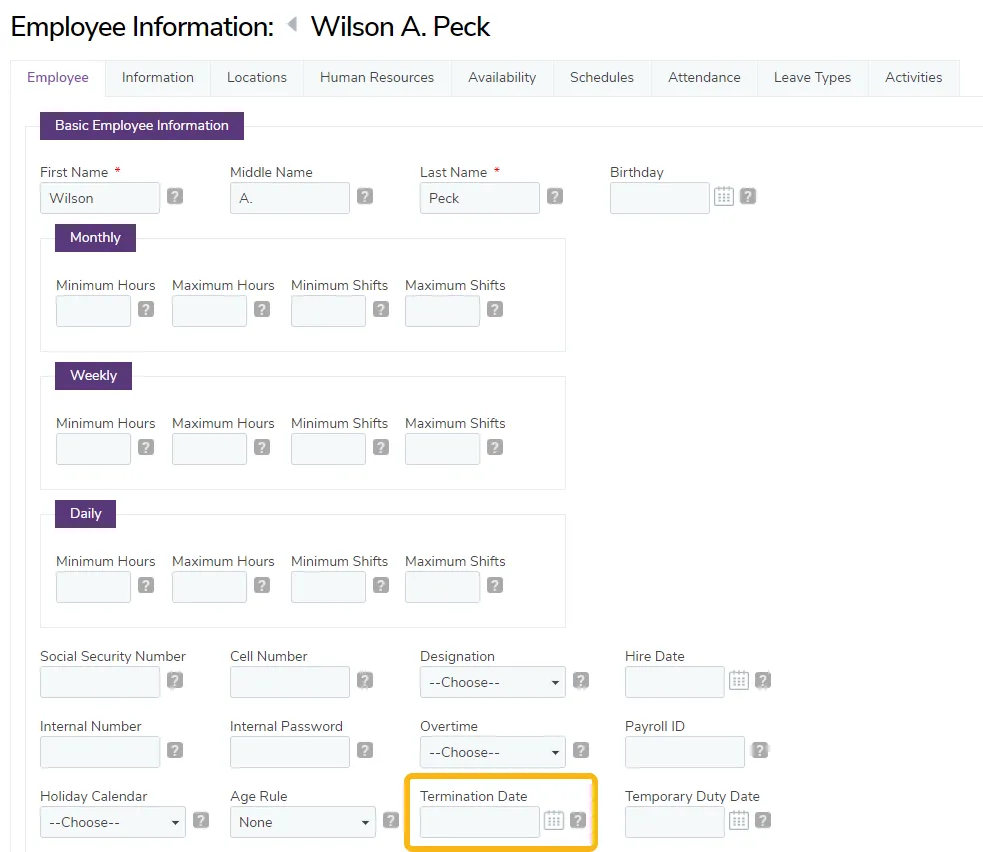
Task: Click the Internal Number field
Action: 100,752
